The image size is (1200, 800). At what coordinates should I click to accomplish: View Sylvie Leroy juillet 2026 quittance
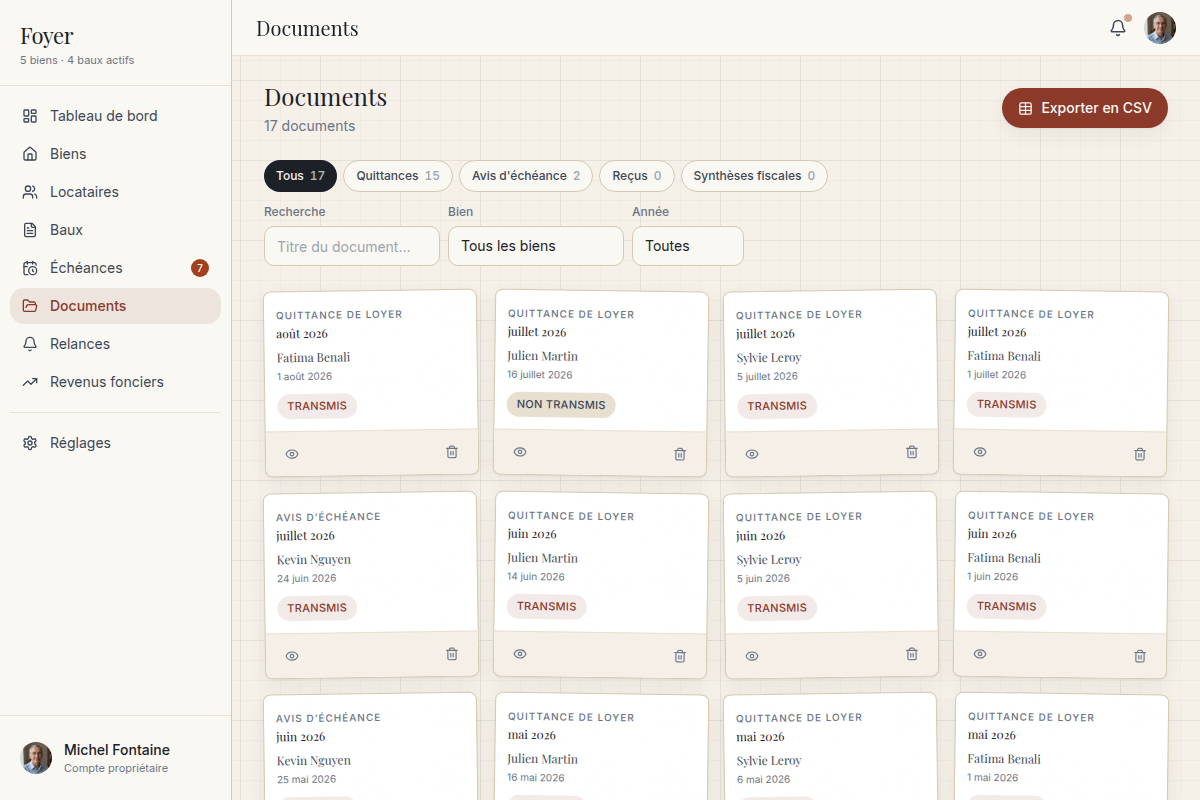(x=752, y=454)
